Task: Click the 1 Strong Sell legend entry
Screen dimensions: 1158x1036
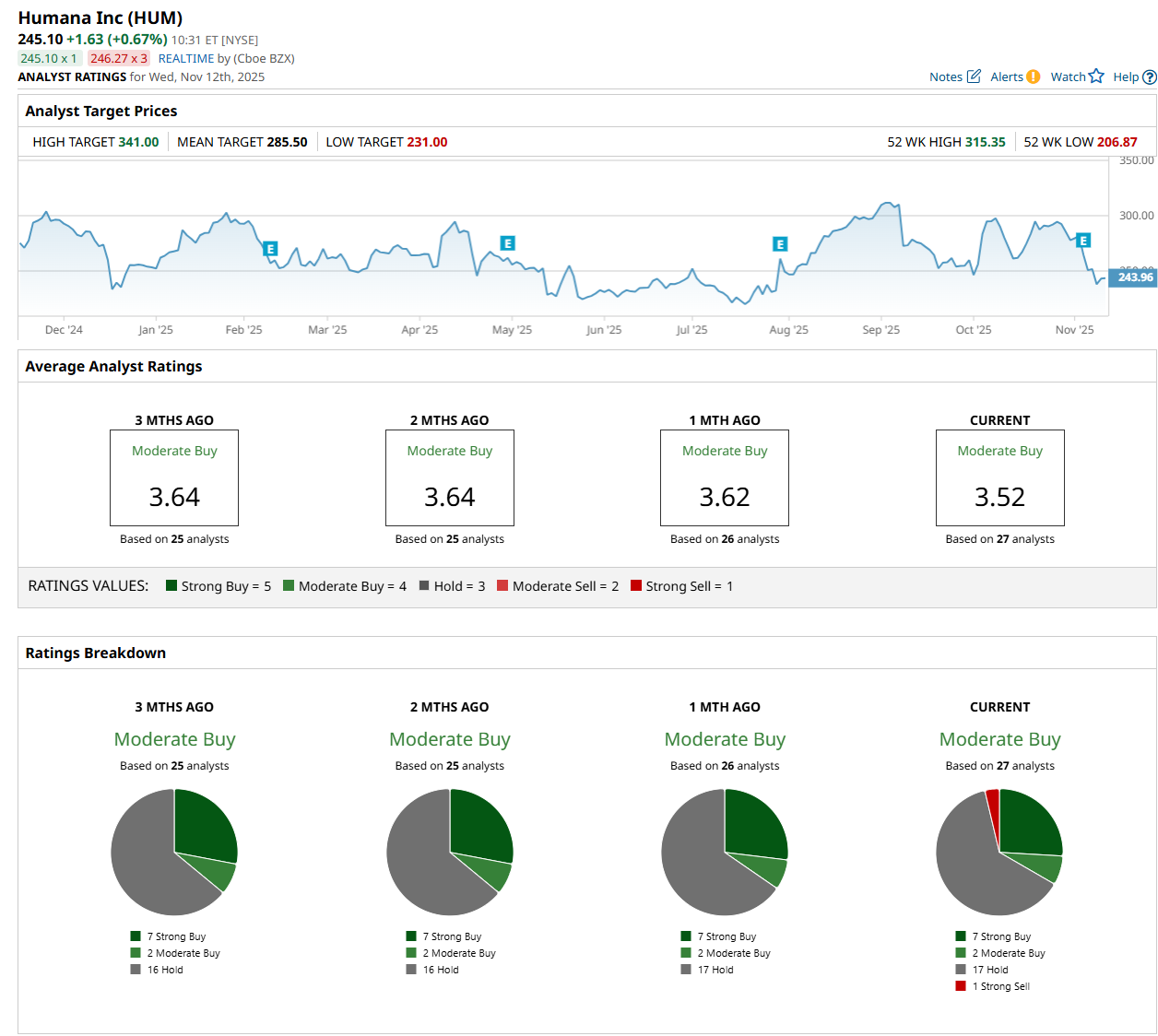Action: [999, 986]
